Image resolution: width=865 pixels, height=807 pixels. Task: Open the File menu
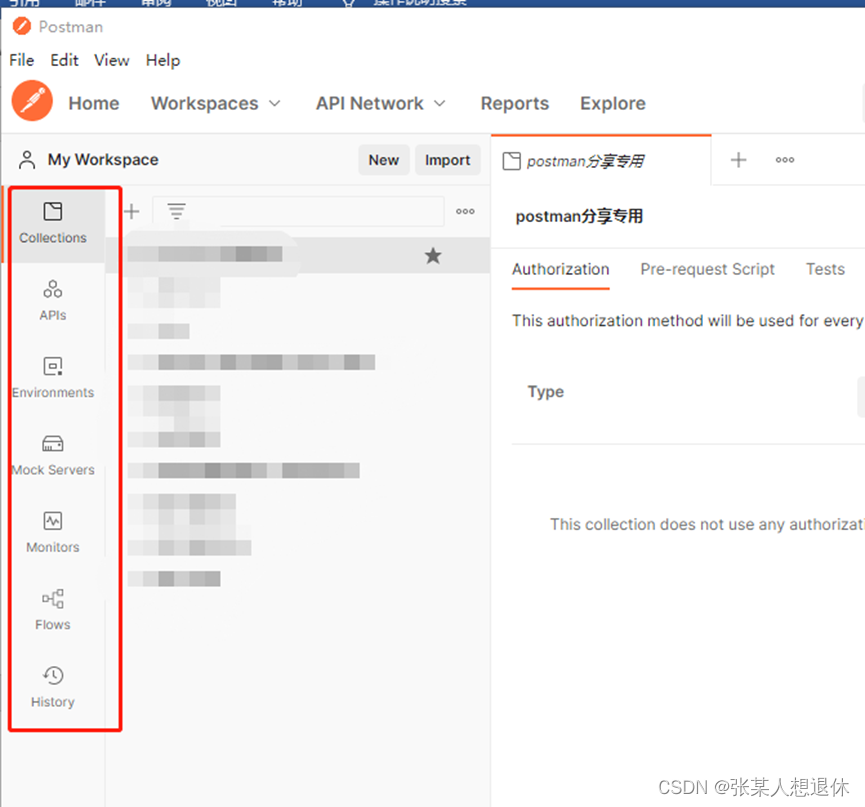(22, 60)
